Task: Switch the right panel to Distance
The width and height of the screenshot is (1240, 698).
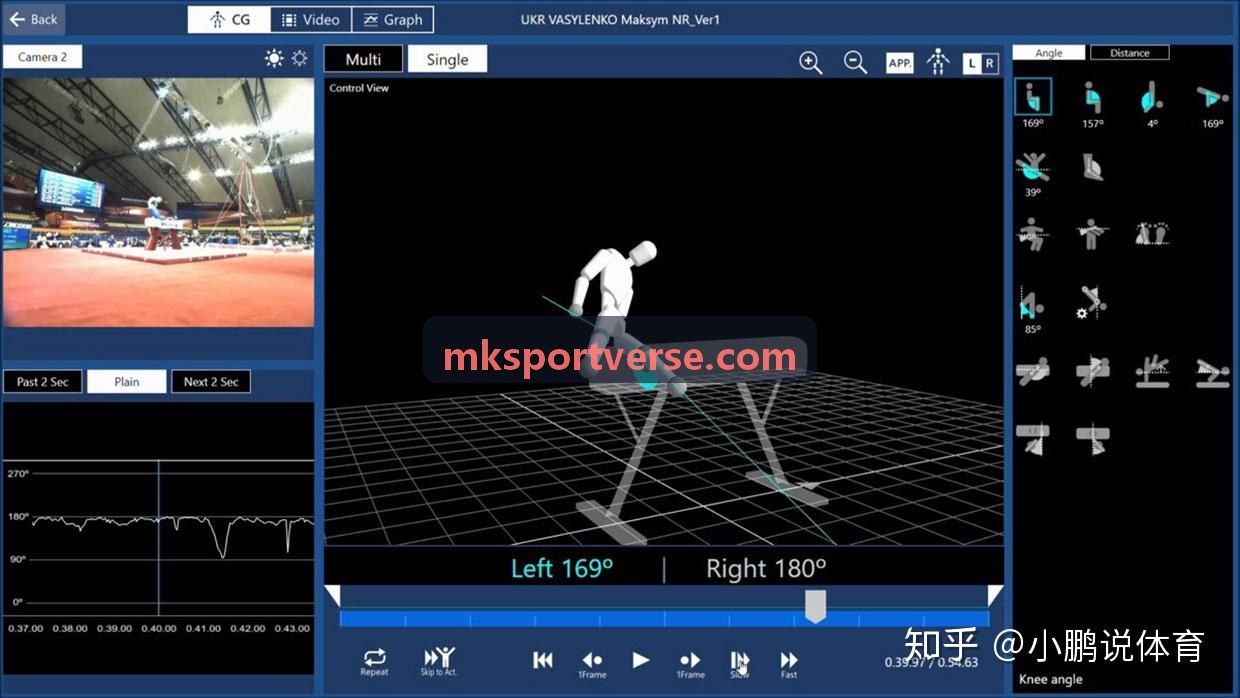Action: click(x=1129, y=53)
